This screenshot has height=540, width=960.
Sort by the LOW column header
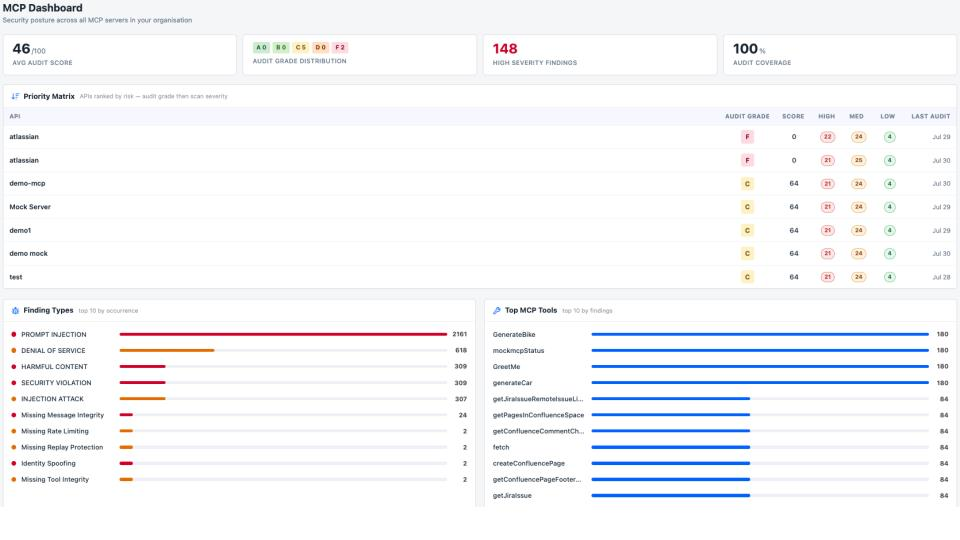pos(888,116)
